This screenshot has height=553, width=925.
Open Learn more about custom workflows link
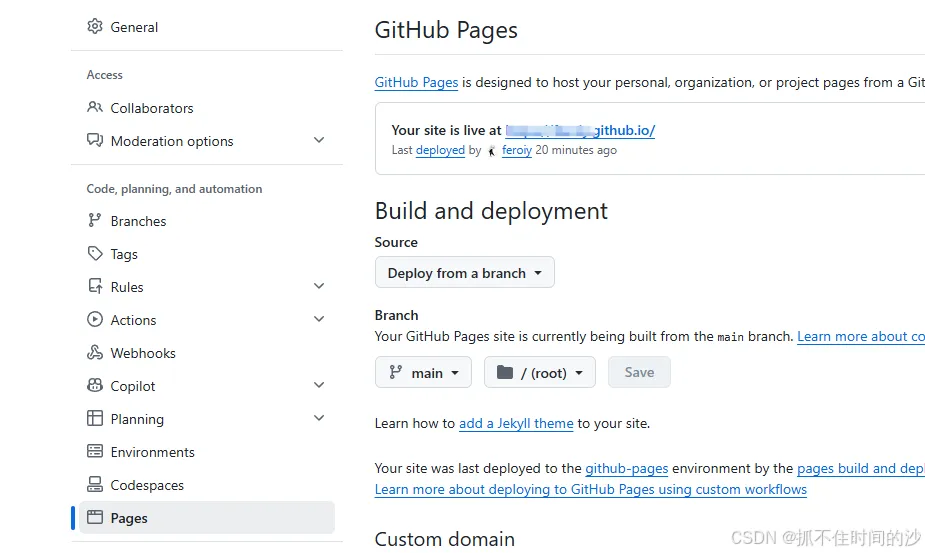click(x=591, y=490)
